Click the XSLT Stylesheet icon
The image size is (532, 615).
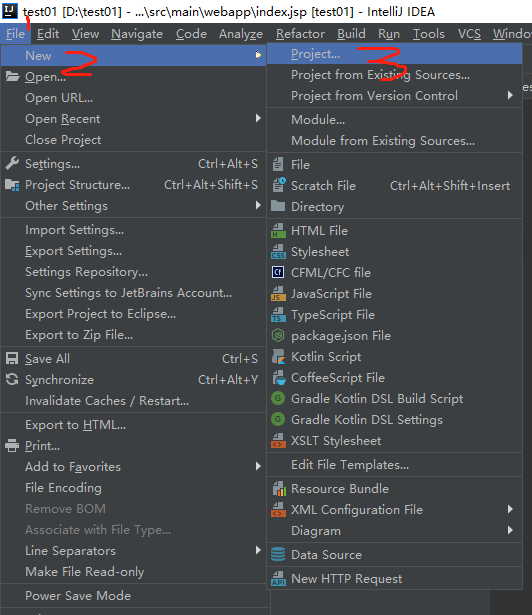tap(278, 440)
